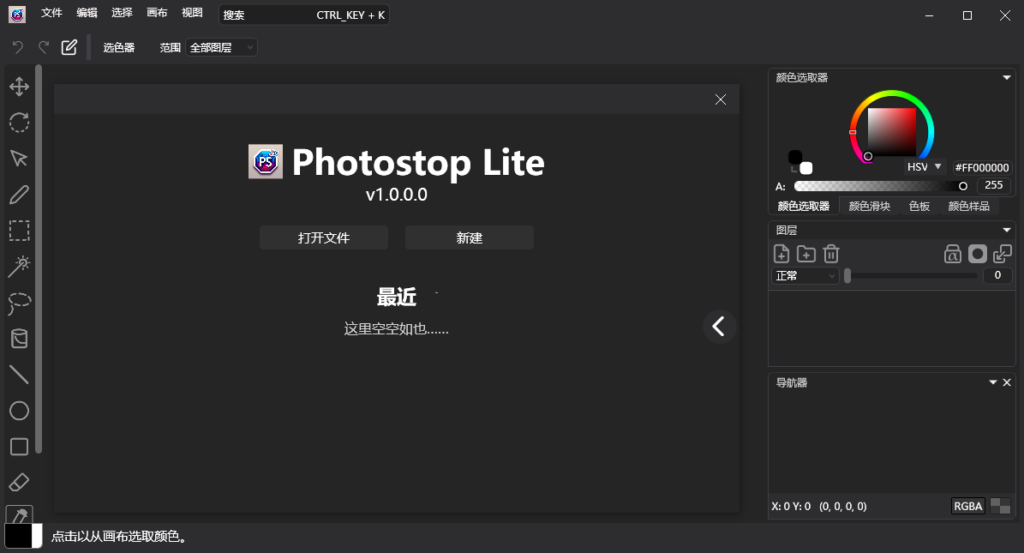This screenshot has width=1024, height=553.
Task: Create a mask with the circle icon
Action: coord(977,254)
